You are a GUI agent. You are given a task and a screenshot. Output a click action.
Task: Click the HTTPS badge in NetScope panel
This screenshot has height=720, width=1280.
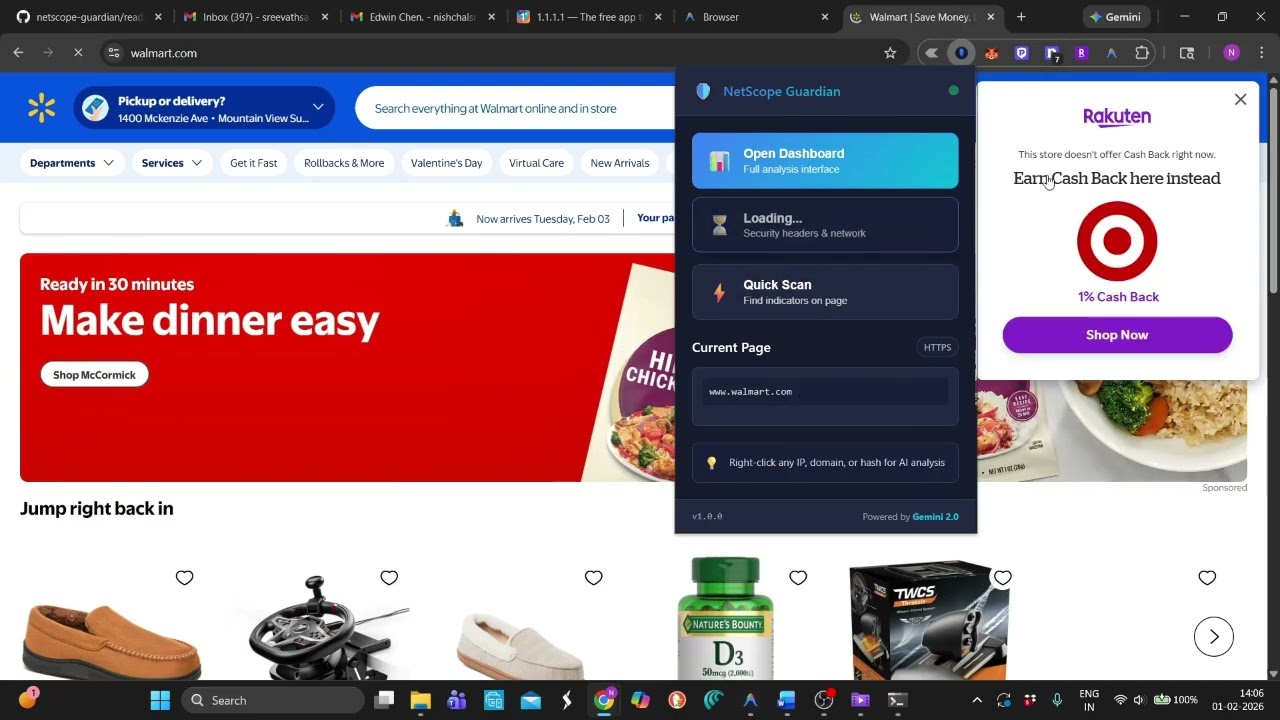pyautogui.click(x=937, y=348)
